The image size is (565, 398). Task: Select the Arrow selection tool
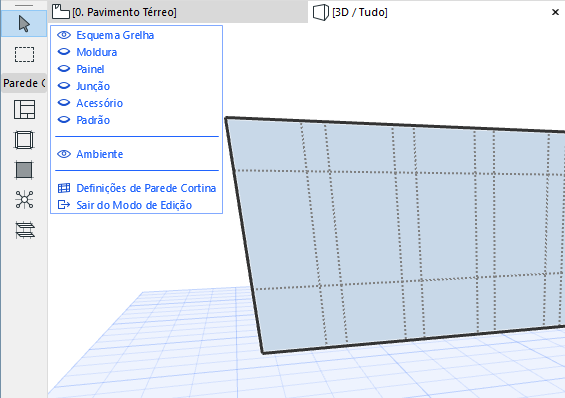(24, 24)
